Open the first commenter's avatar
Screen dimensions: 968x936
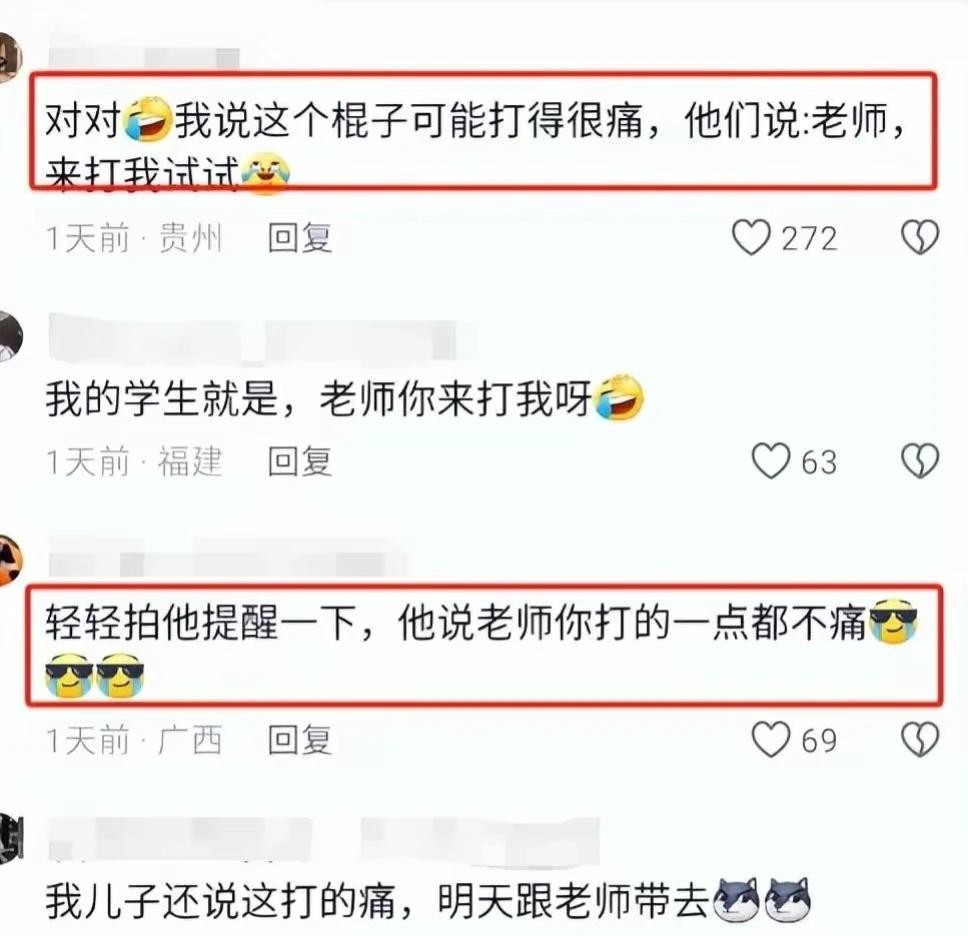click(10, 57)
